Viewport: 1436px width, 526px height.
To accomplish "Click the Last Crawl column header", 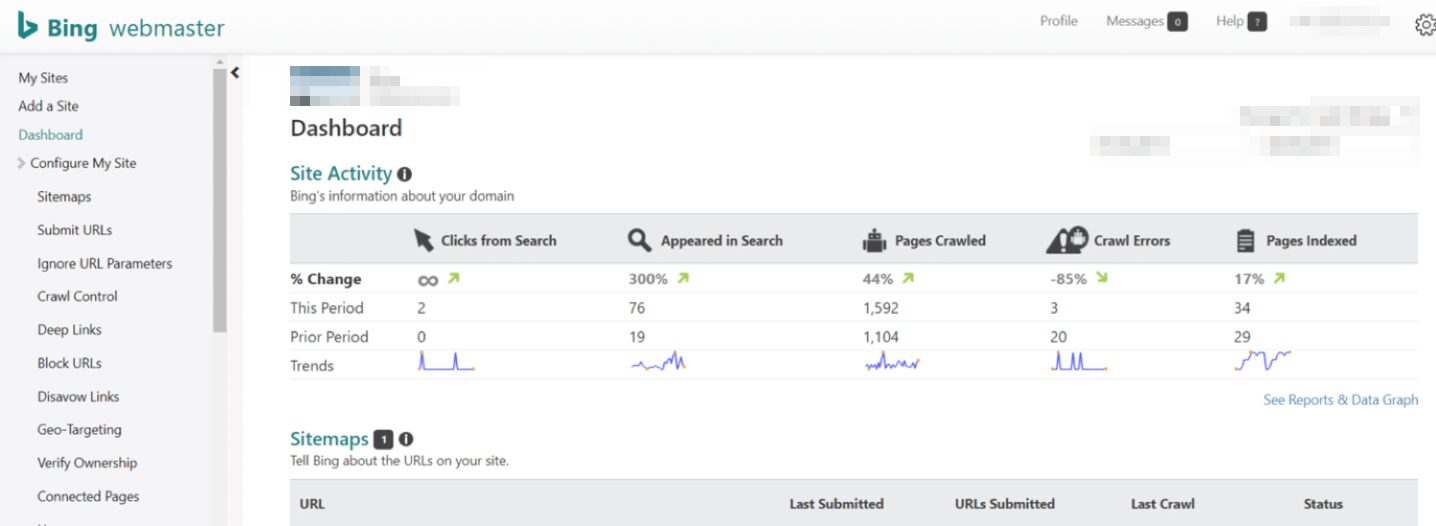I will (1163, 504).
